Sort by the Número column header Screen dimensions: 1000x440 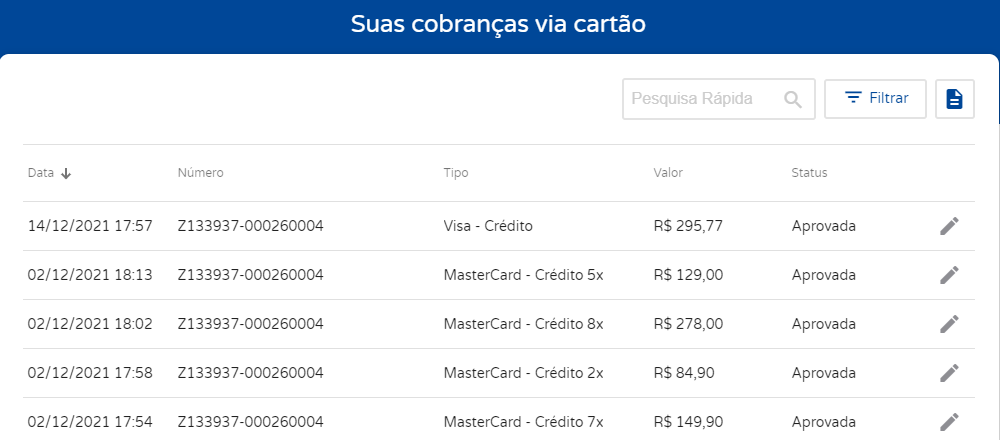coord(200,173)
